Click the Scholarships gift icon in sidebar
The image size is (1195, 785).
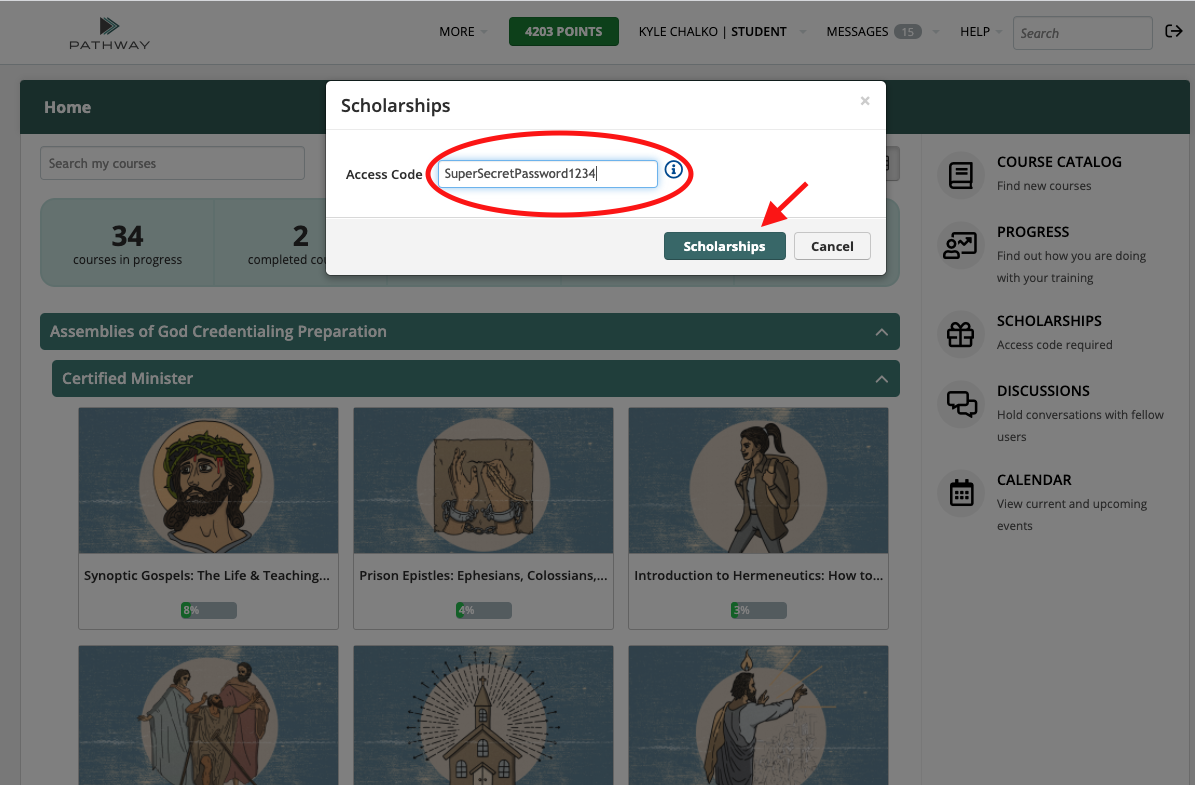click(x=960, y=335)
